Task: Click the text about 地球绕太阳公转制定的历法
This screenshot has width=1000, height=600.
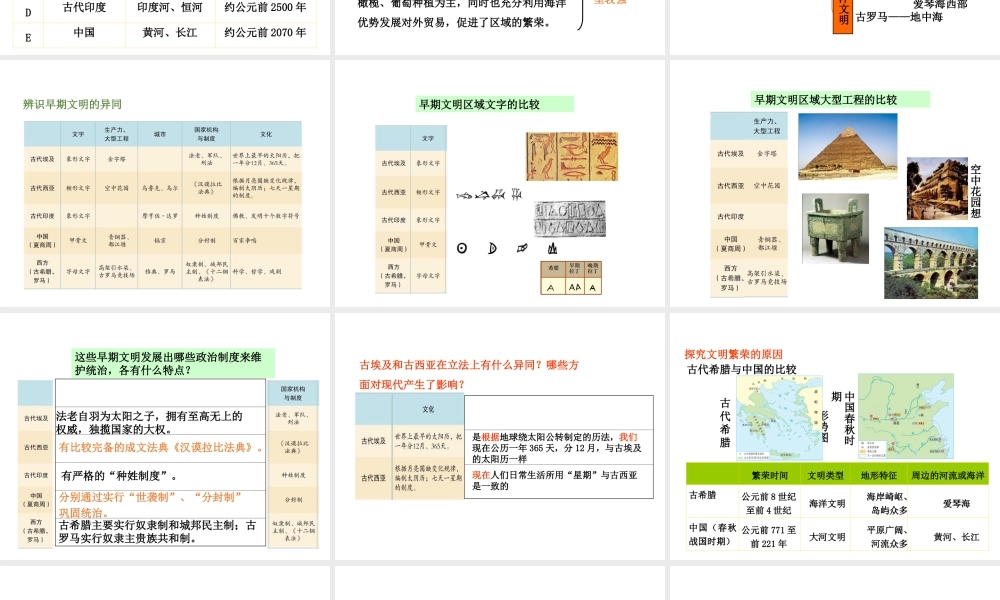Action: 557,448
